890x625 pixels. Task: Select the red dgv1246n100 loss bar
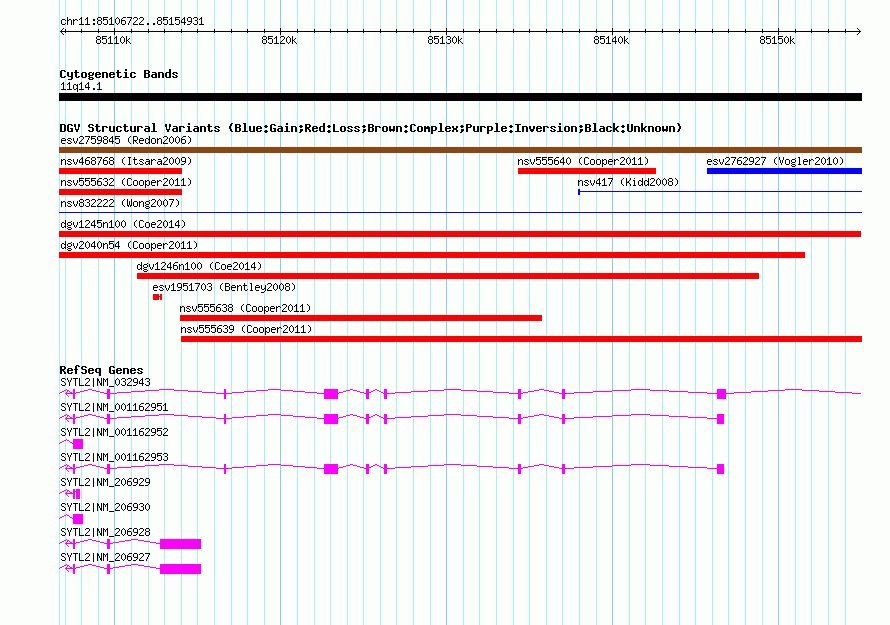448,276
